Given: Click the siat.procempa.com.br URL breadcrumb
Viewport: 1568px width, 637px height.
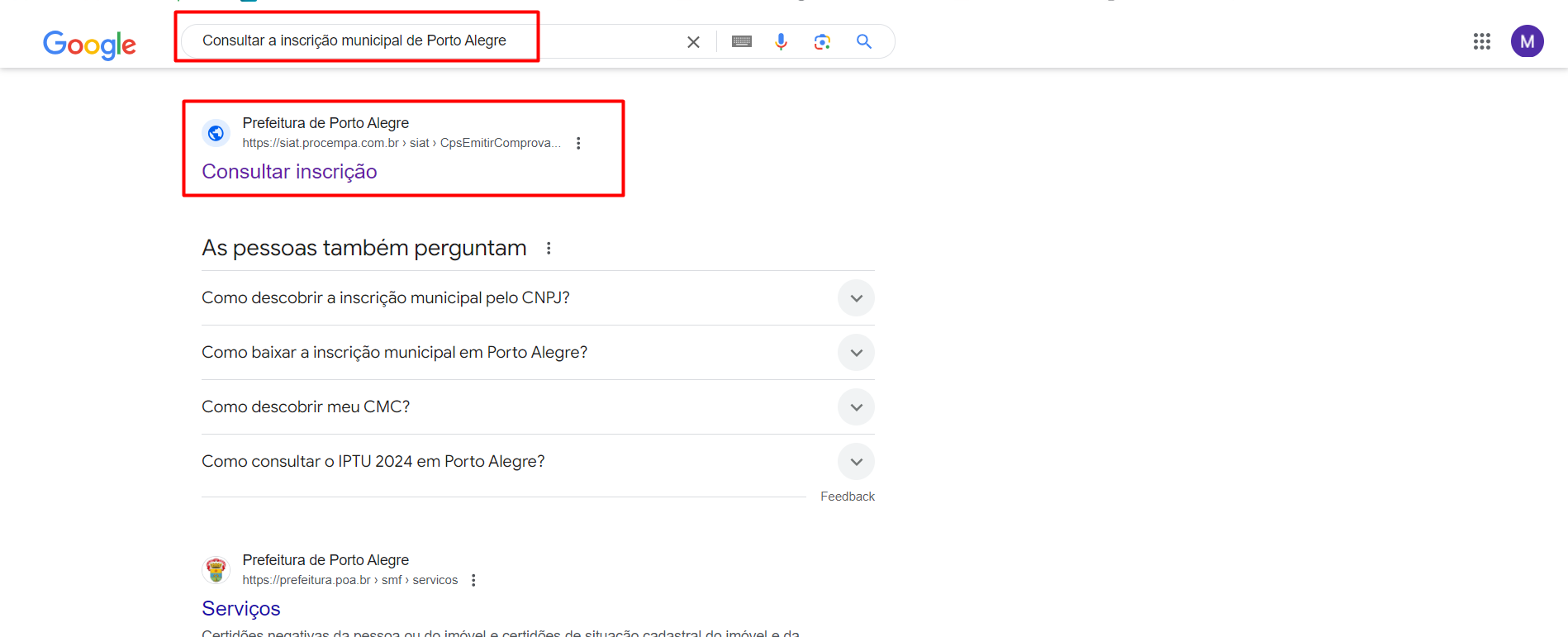Looking at the screenshot, I should click(x=402, y=143).
